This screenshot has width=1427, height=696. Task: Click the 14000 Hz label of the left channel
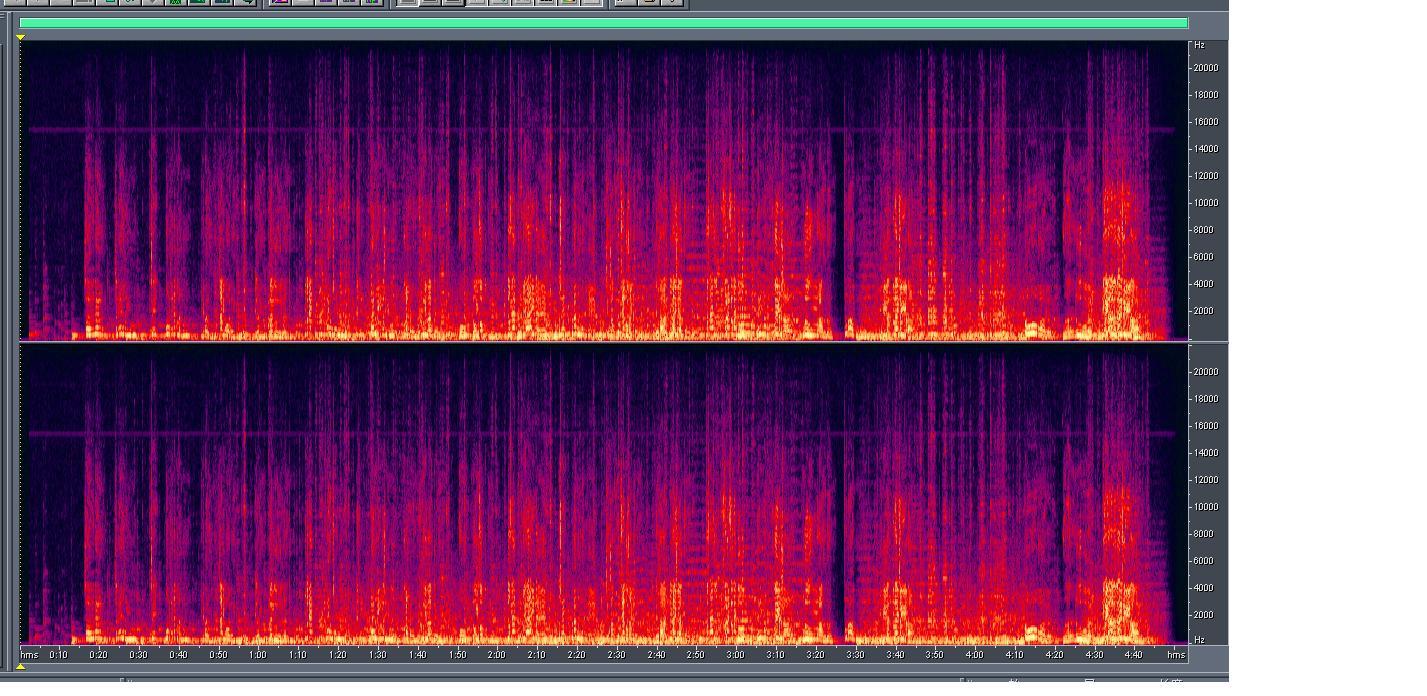[1205, 149]
